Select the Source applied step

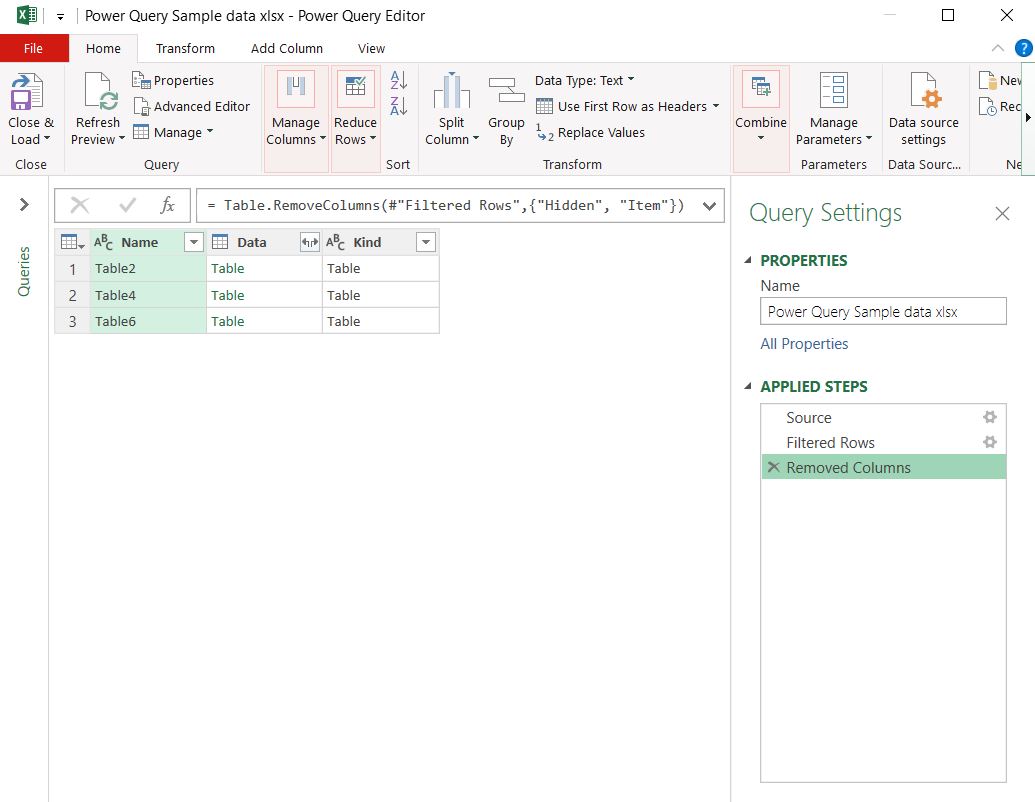tap(883, 417)
